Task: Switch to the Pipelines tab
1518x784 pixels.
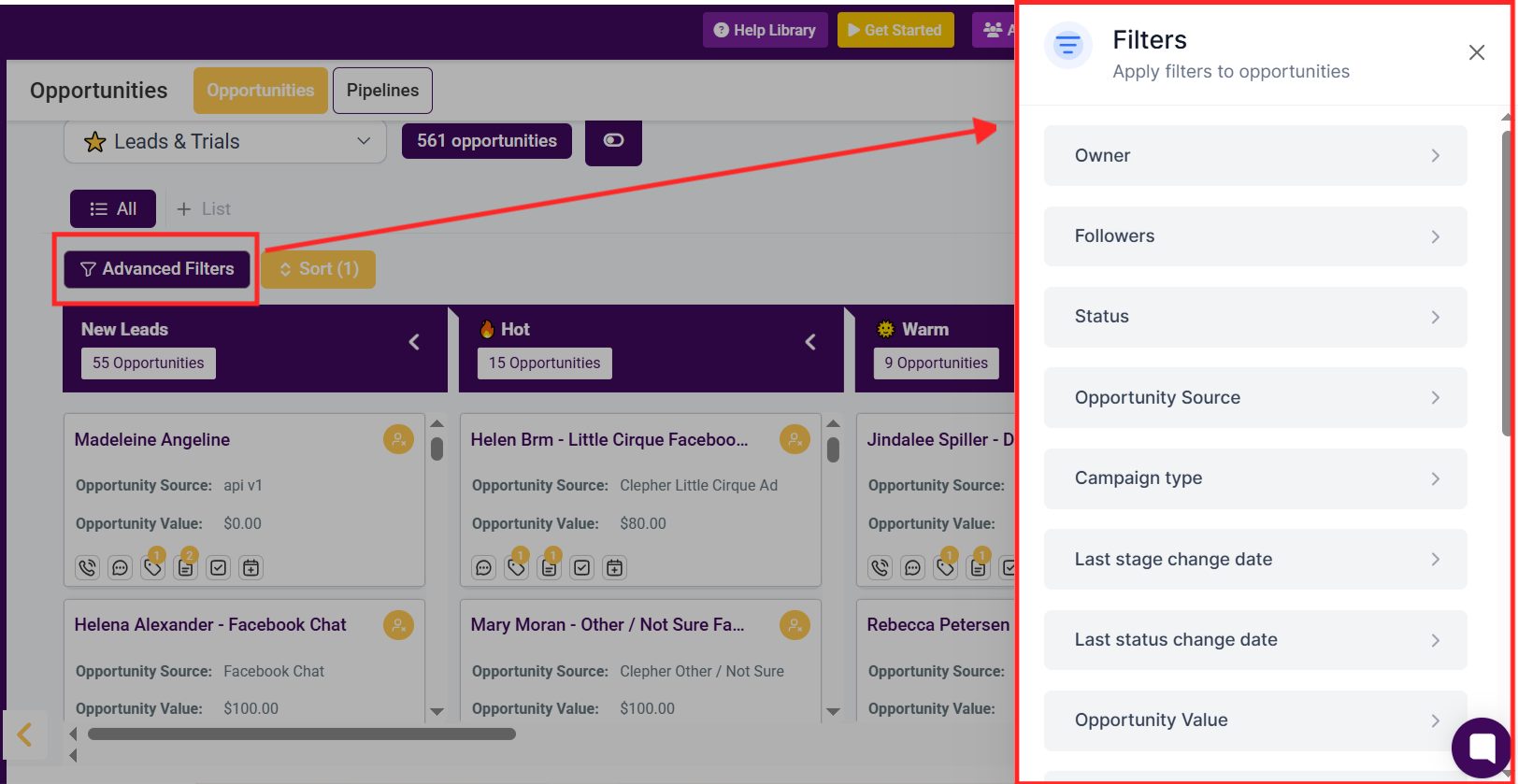Action: [382, 91]
